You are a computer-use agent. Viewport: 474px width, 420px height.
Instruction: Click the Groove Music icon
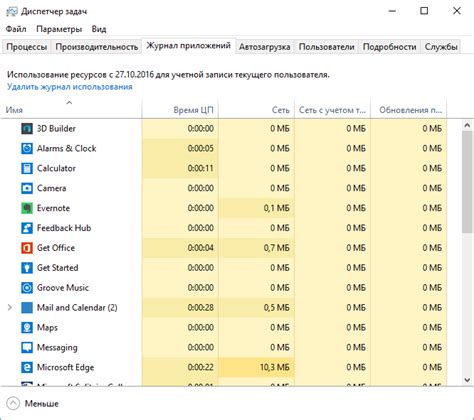[x=27, y=288]
